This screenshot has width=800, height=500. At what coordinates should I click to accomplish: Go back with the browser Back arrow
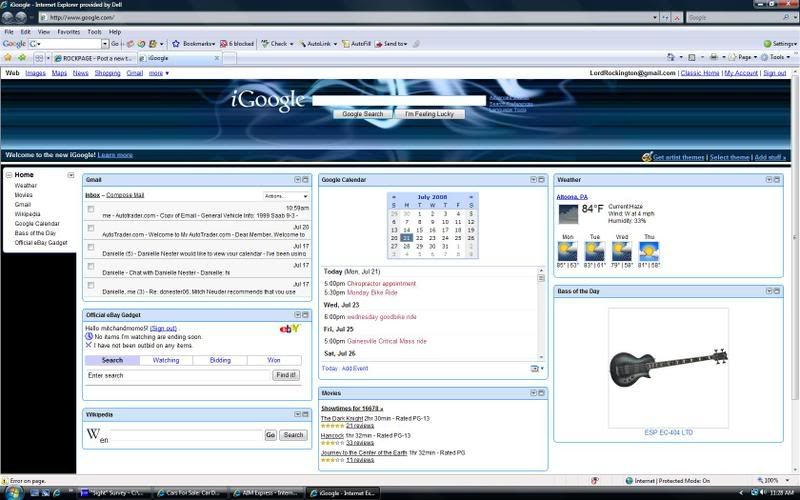pyautogui.click(x=7, y=17)
